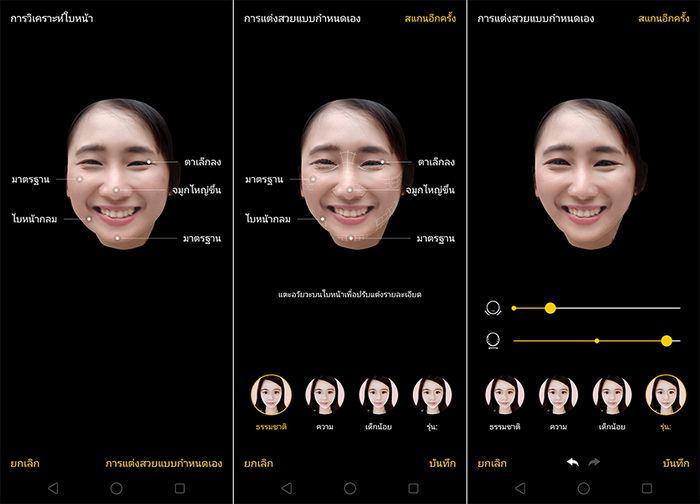700x504 pixels.
Task: Pick the เด็กน้อย preset in right screen
Action: coord(612,394)
